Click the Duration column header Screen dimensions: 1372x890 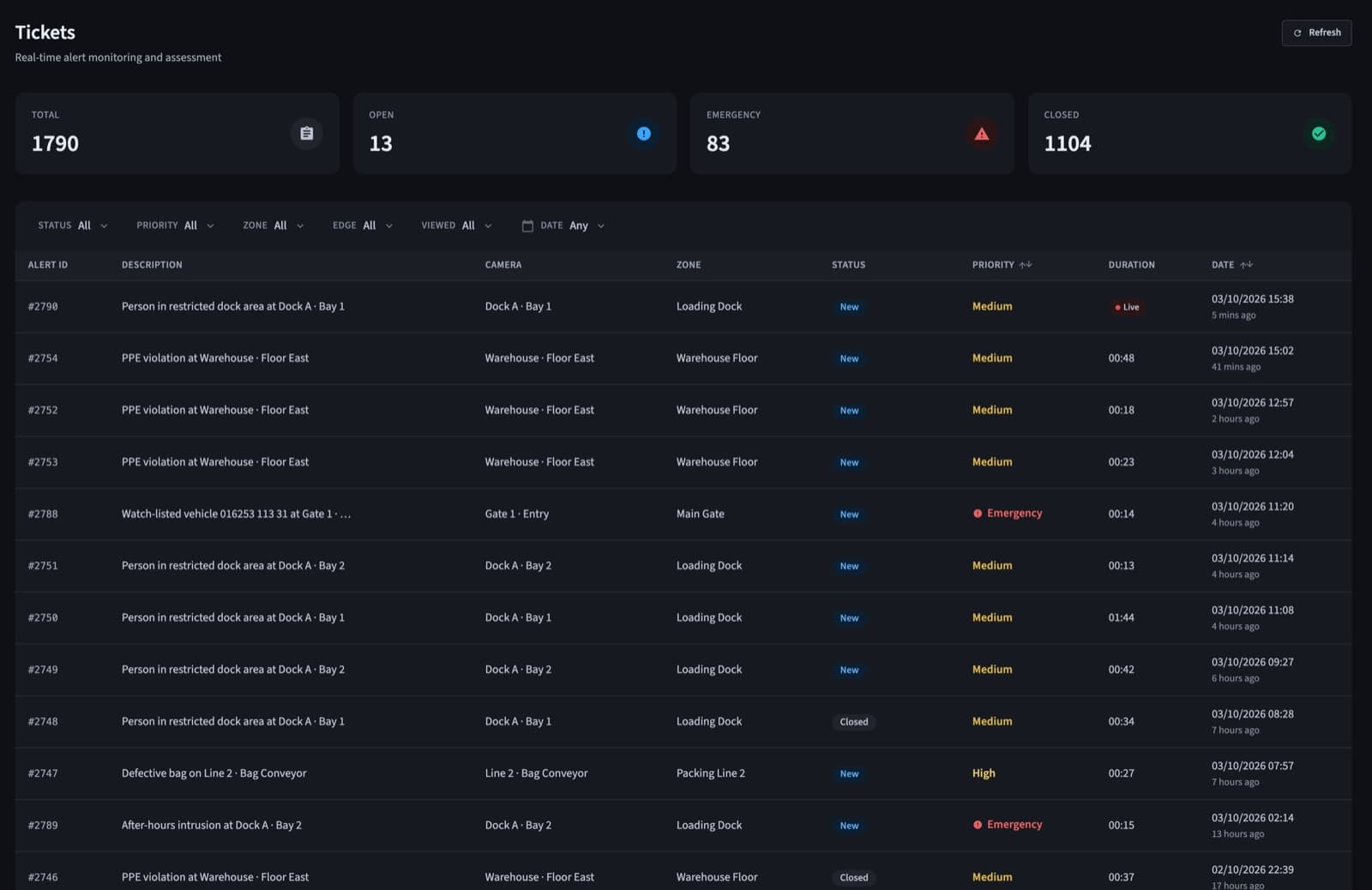pyautogui.click(x=1131, y=265)
